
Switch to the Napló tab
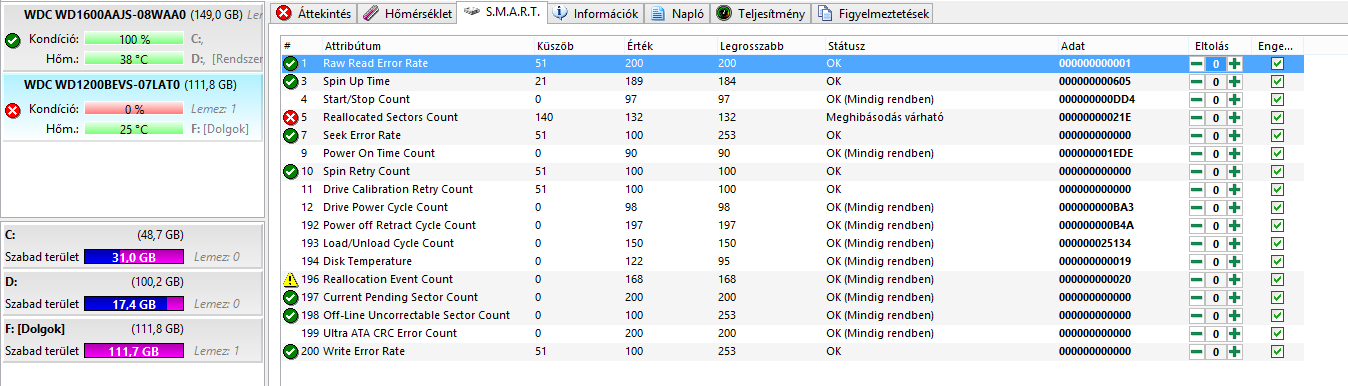click(677, 13)
